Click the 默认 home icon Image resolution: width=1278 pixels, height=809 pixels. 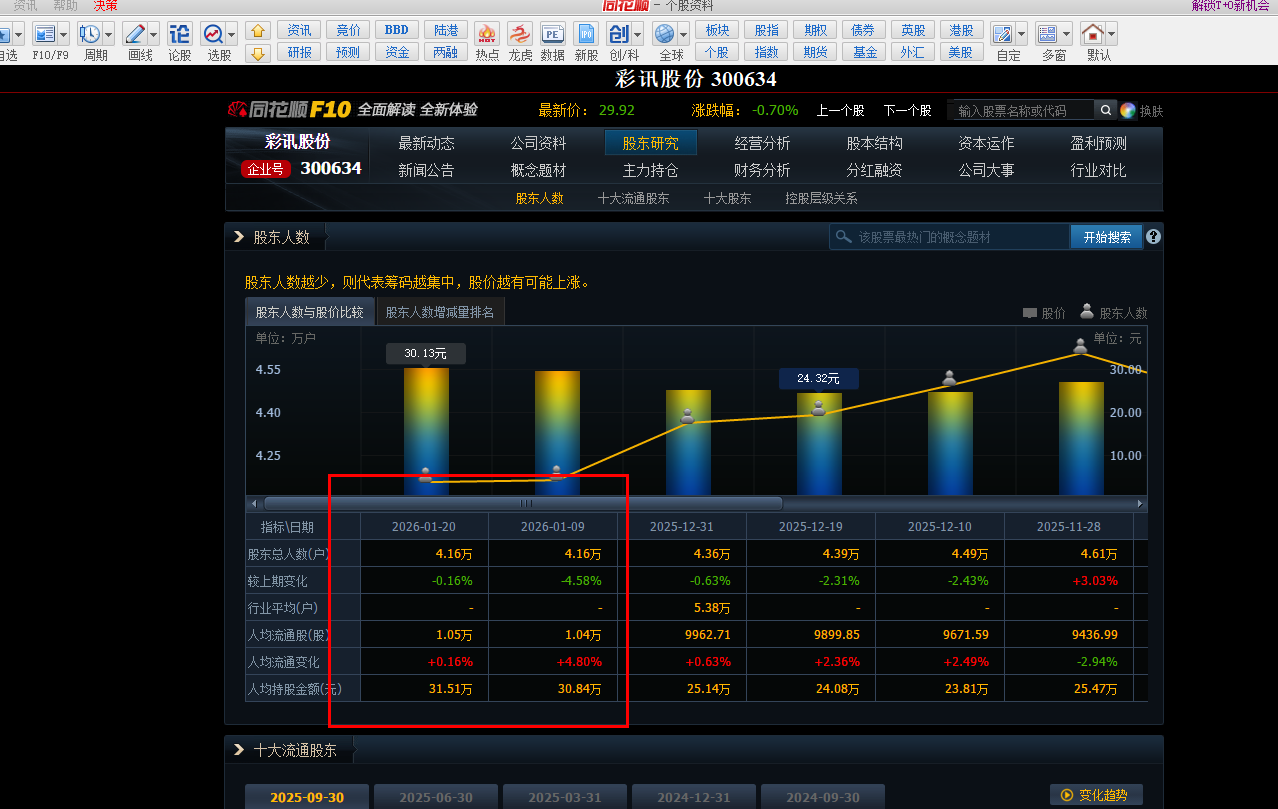pyautogui.click(x=1092, y=34)
